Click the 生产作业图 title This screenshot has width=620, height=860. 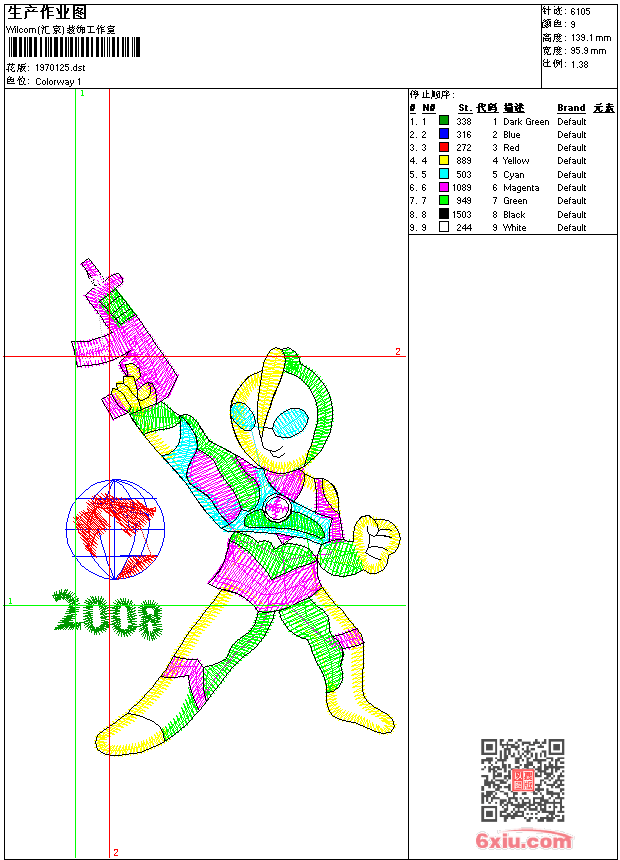[47, 13]
